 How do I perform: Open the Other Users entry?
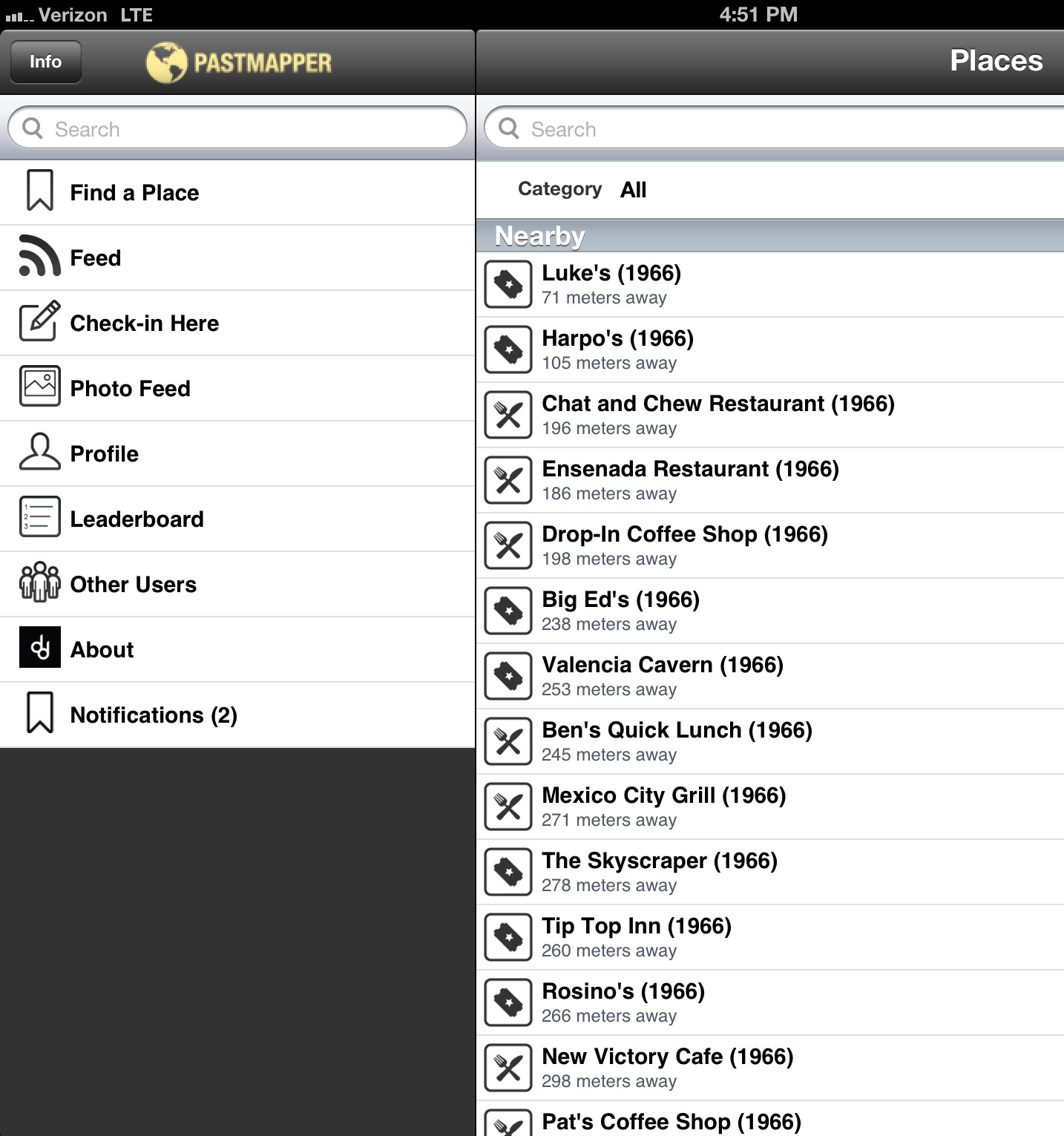coord(237,585)
